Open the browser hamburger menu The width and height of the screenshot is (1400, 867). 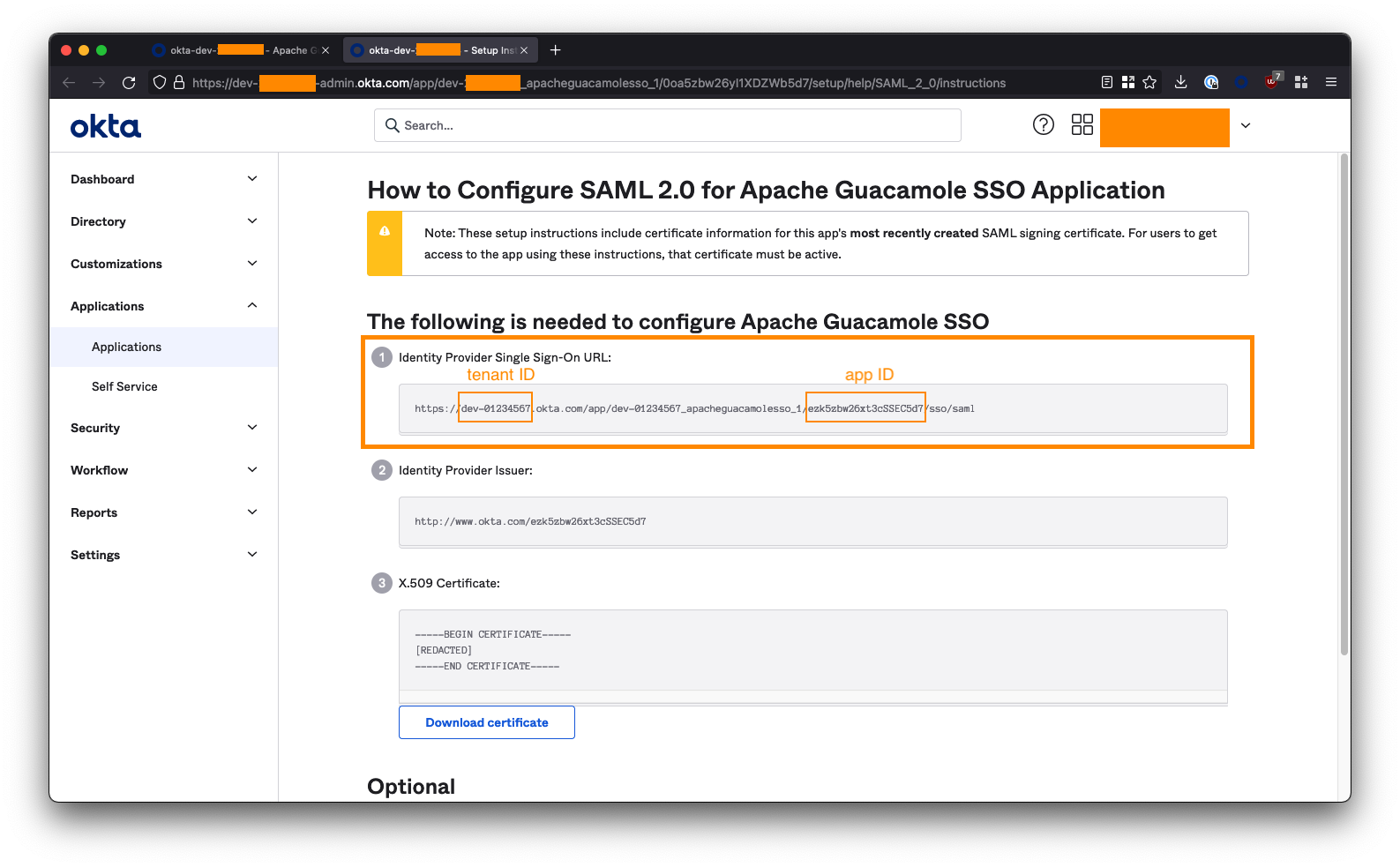click(1331, 83)
